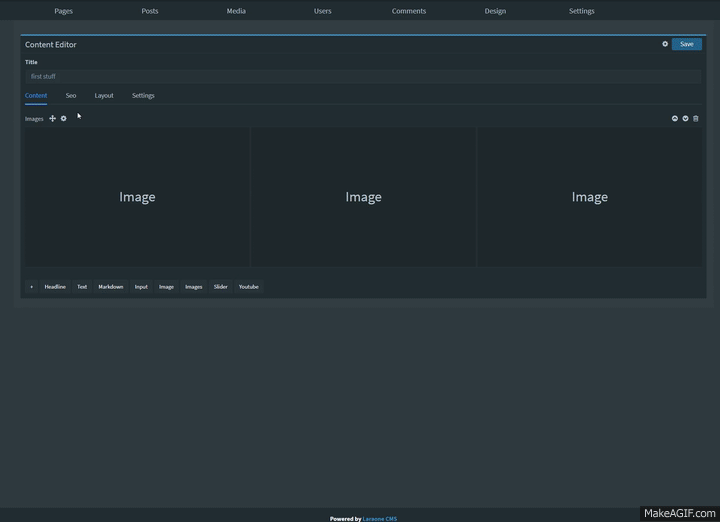
Task: Open the Media menu
Action: click(236, 11)
